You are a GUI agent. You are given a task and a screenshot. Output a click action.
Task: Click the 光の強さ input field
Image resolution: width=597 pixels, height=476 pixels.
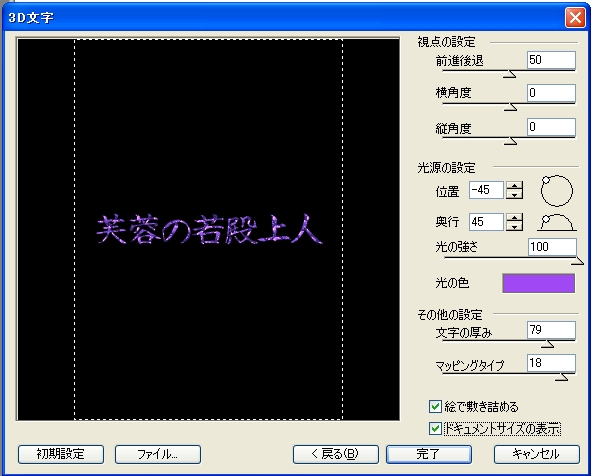552,247
